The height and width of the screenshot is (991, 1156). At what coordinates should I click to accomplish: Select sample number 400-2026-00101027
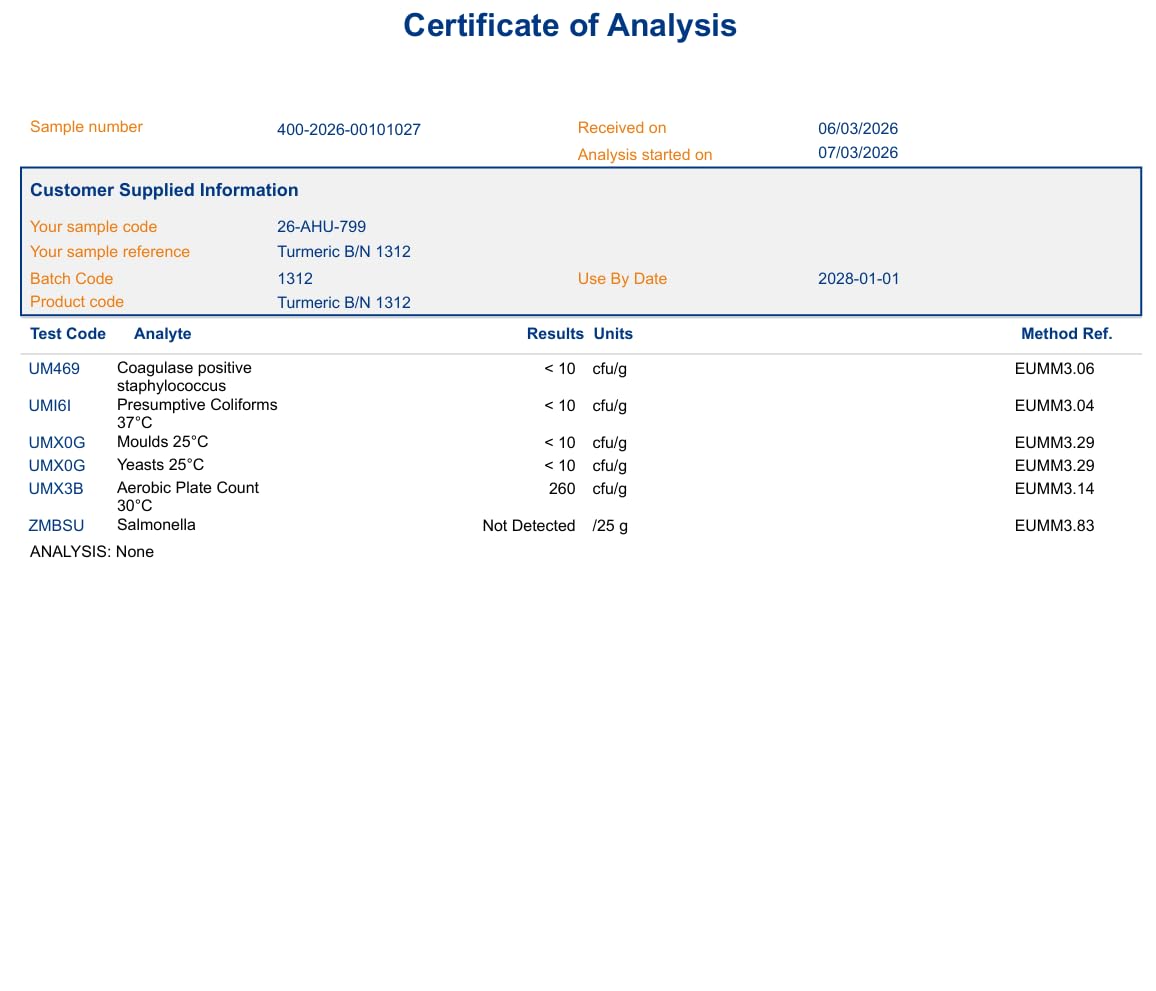click(348, 130)
